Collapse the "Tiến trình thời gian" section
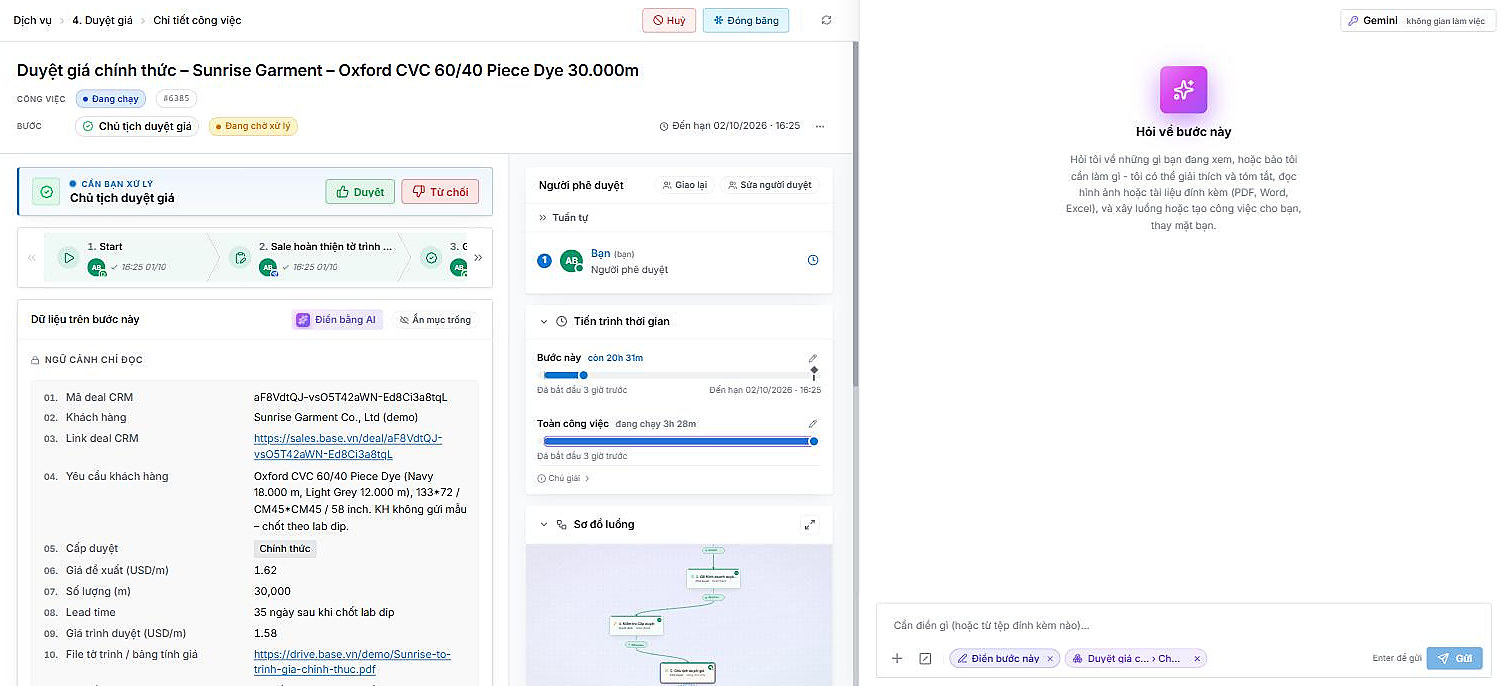This screenshot has width=1508, height=686. [x=544, y=321]
